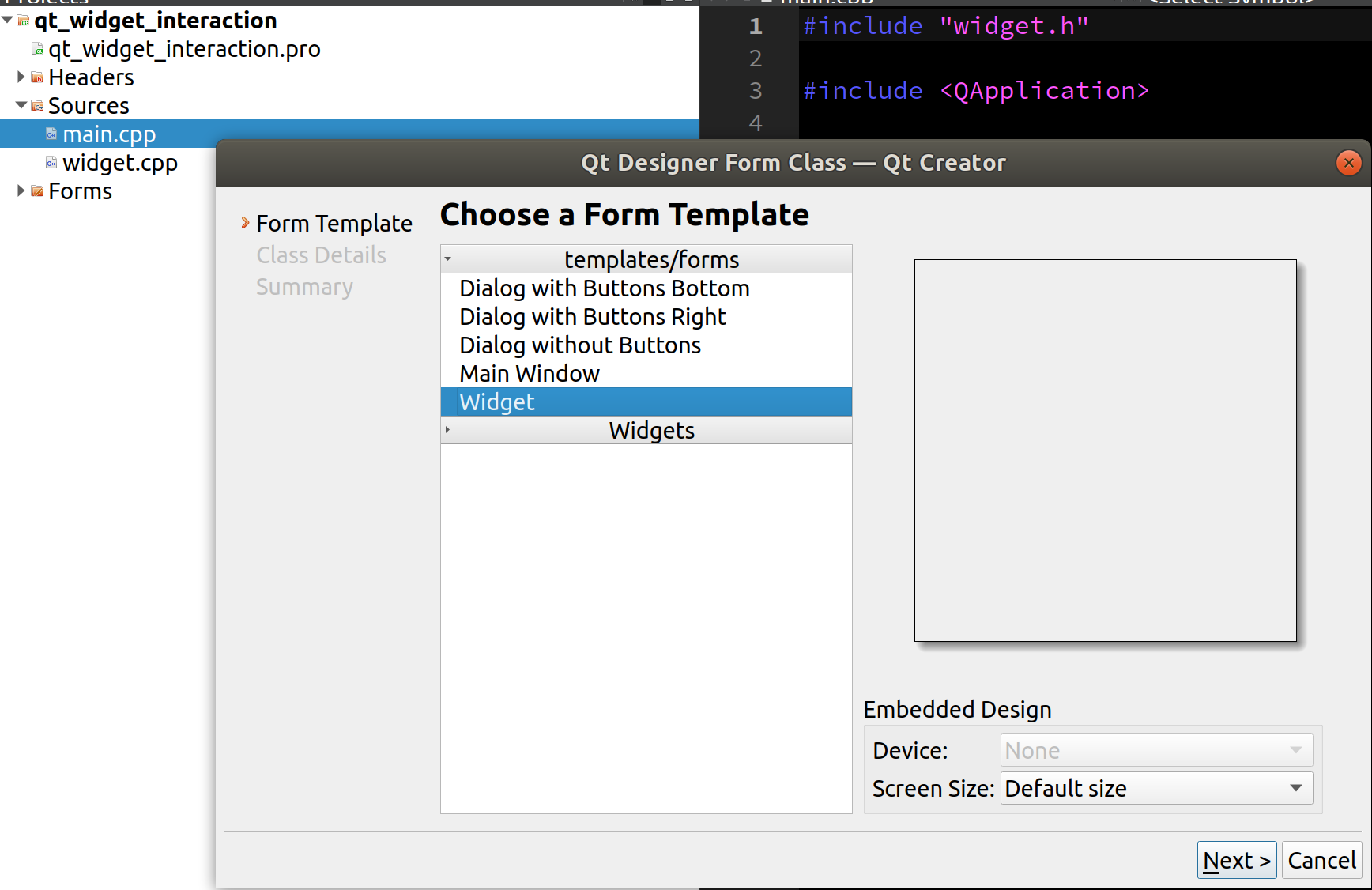
Task: Close the Qt Designer Form Class dialog
Action: pos(1348,163)
